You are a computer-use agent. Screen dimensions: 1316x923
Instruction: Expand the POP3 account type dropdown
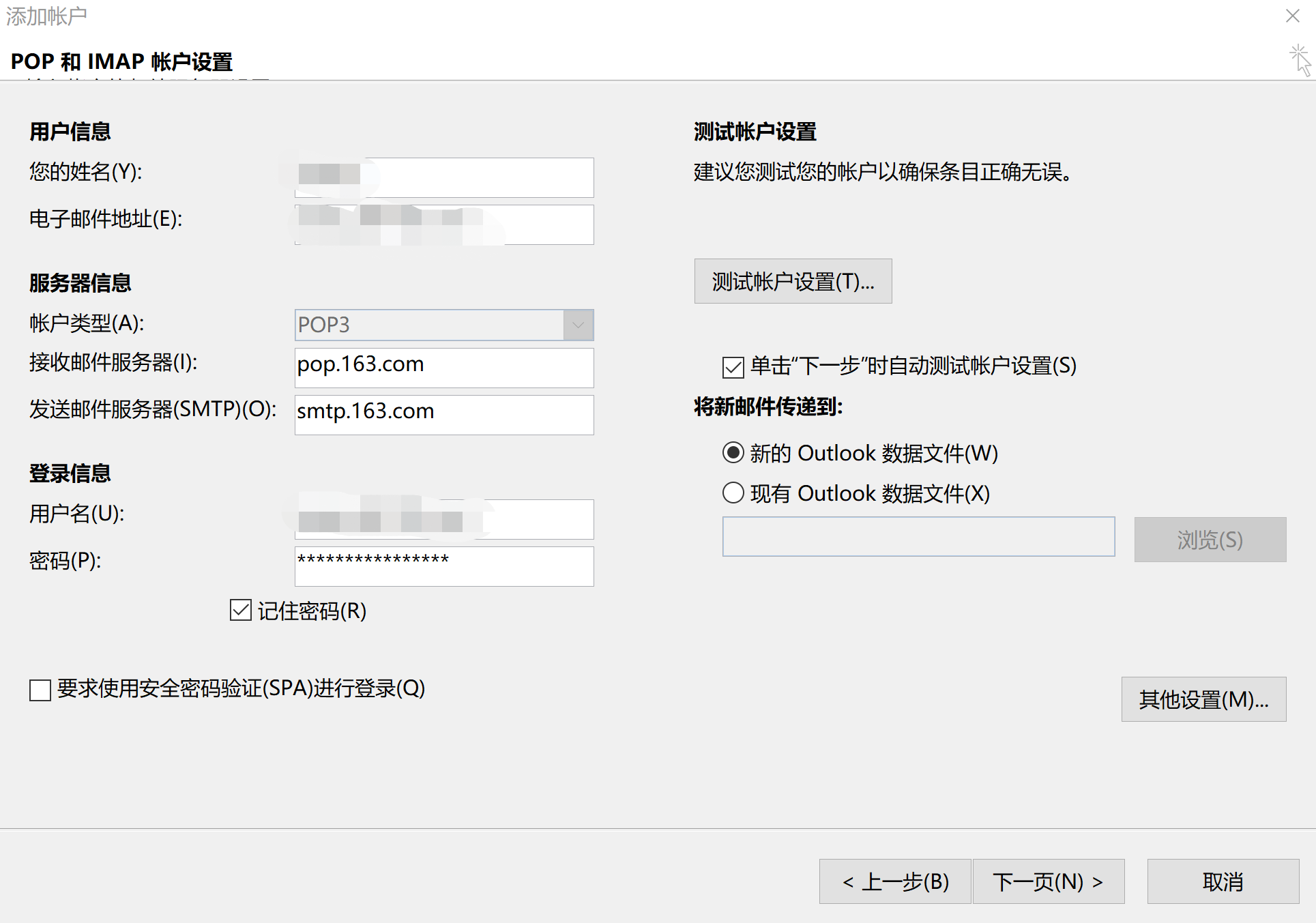click(x=578, y=325)
